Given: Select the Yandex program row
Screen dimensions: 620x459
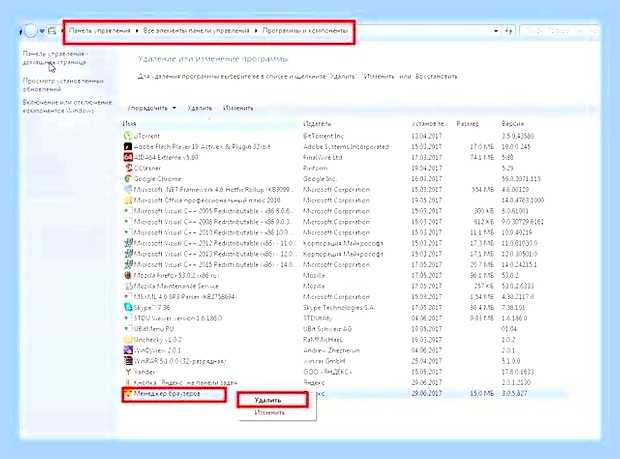Looking at the screenshot, I should (346, 372).
